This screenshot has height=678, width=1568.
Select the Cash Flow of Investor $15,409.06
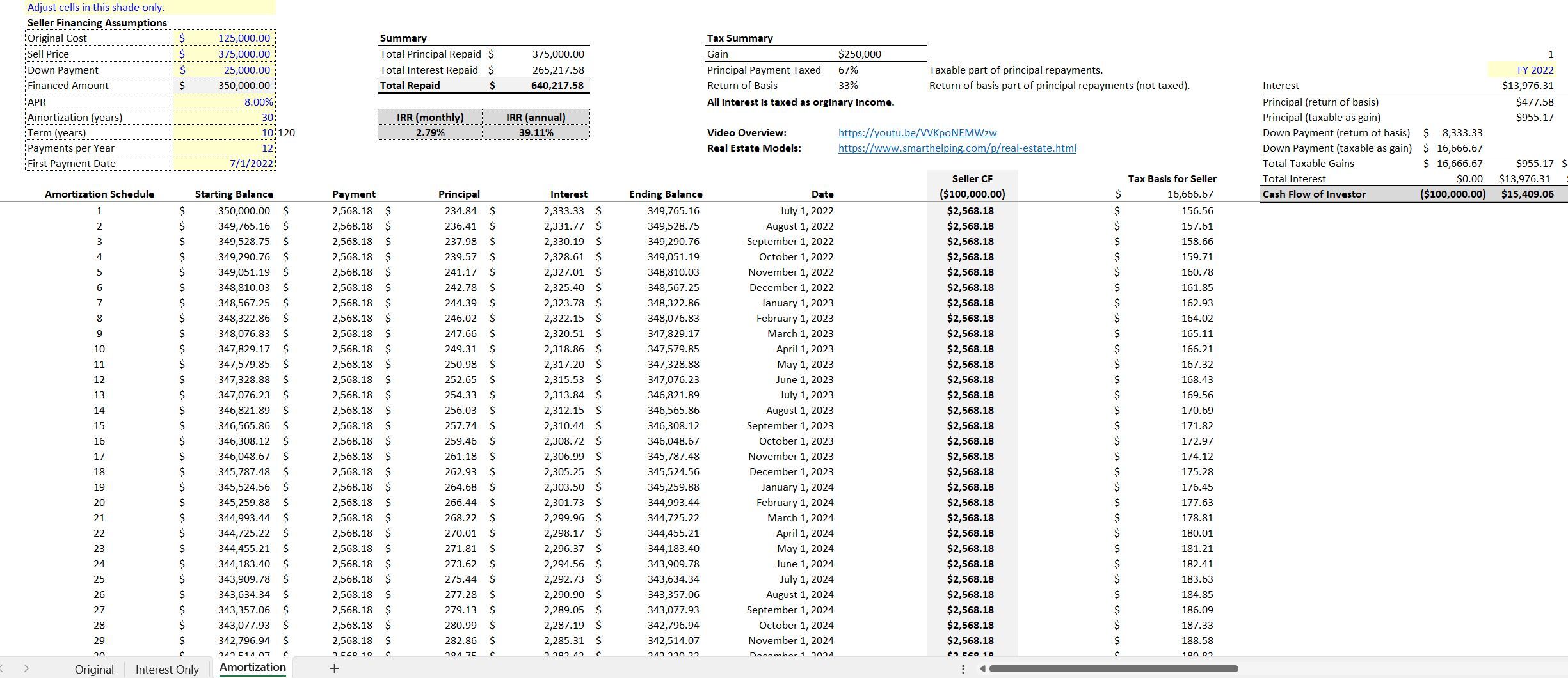[x=1527, y=194]
